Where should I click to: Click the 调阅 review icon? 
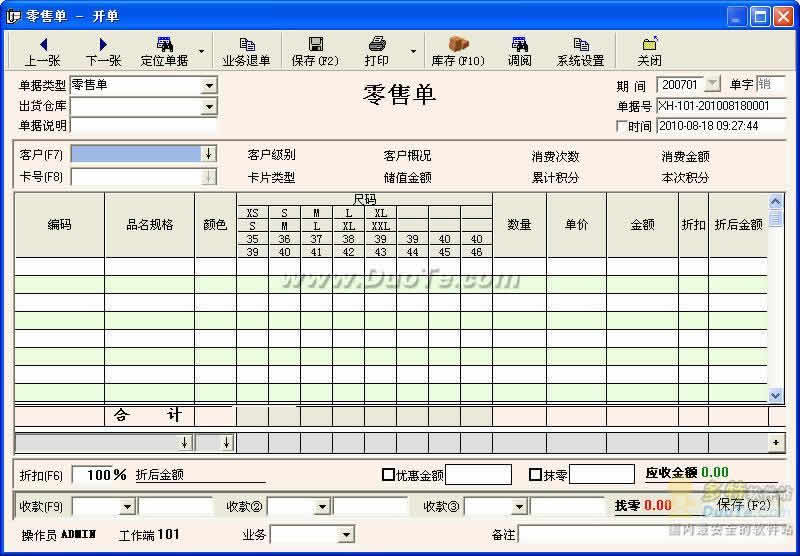click(x=520, y=44)
